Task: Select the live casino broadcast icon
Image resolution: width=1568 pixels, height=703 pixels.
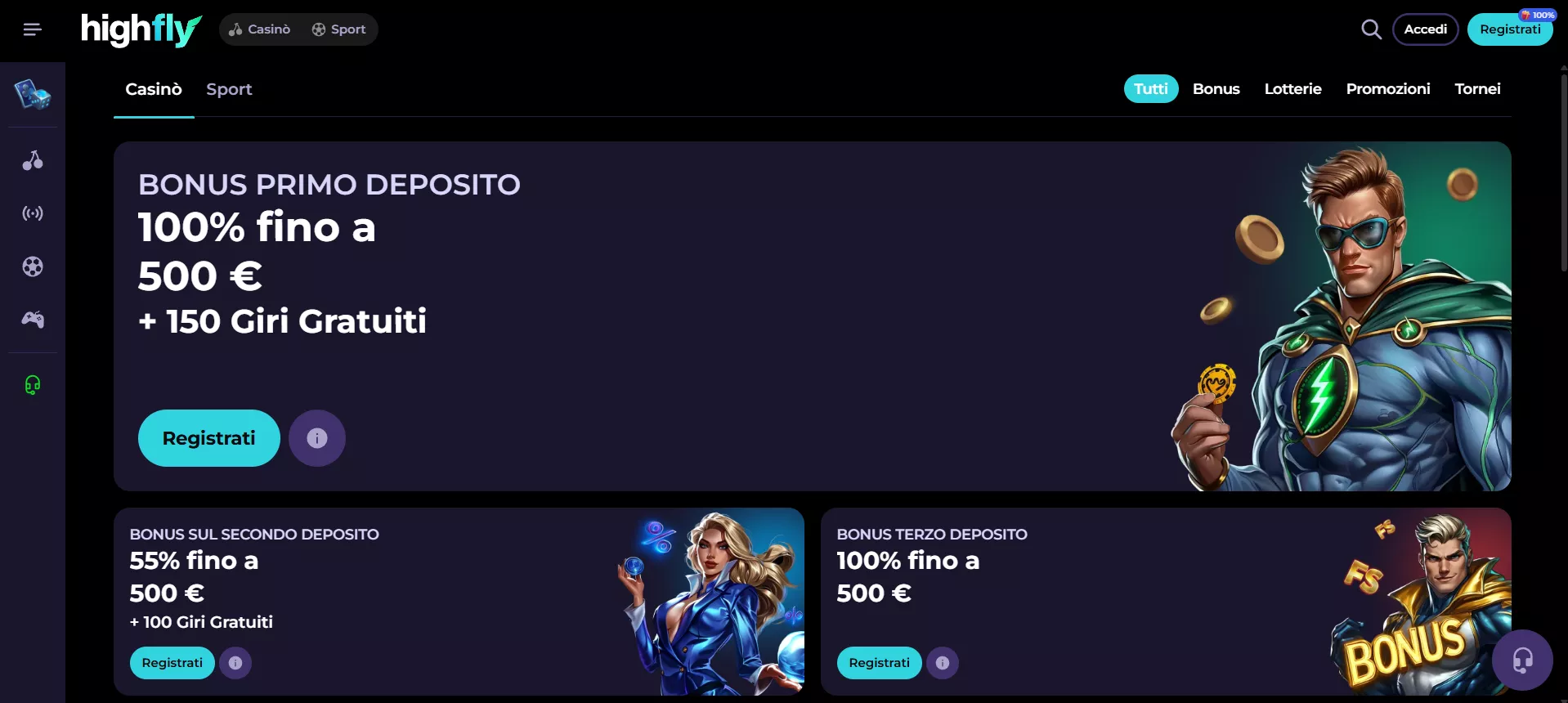Action: [33, 213]
